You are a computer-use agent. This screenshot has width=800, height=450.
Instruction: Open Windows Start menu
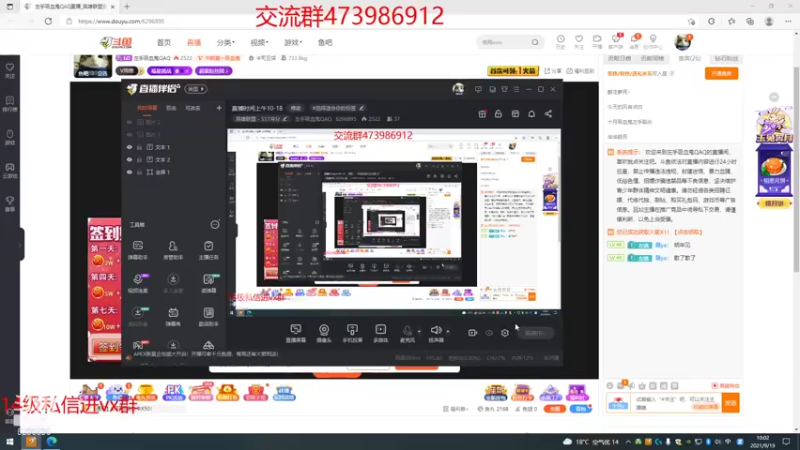coord(10,441)
